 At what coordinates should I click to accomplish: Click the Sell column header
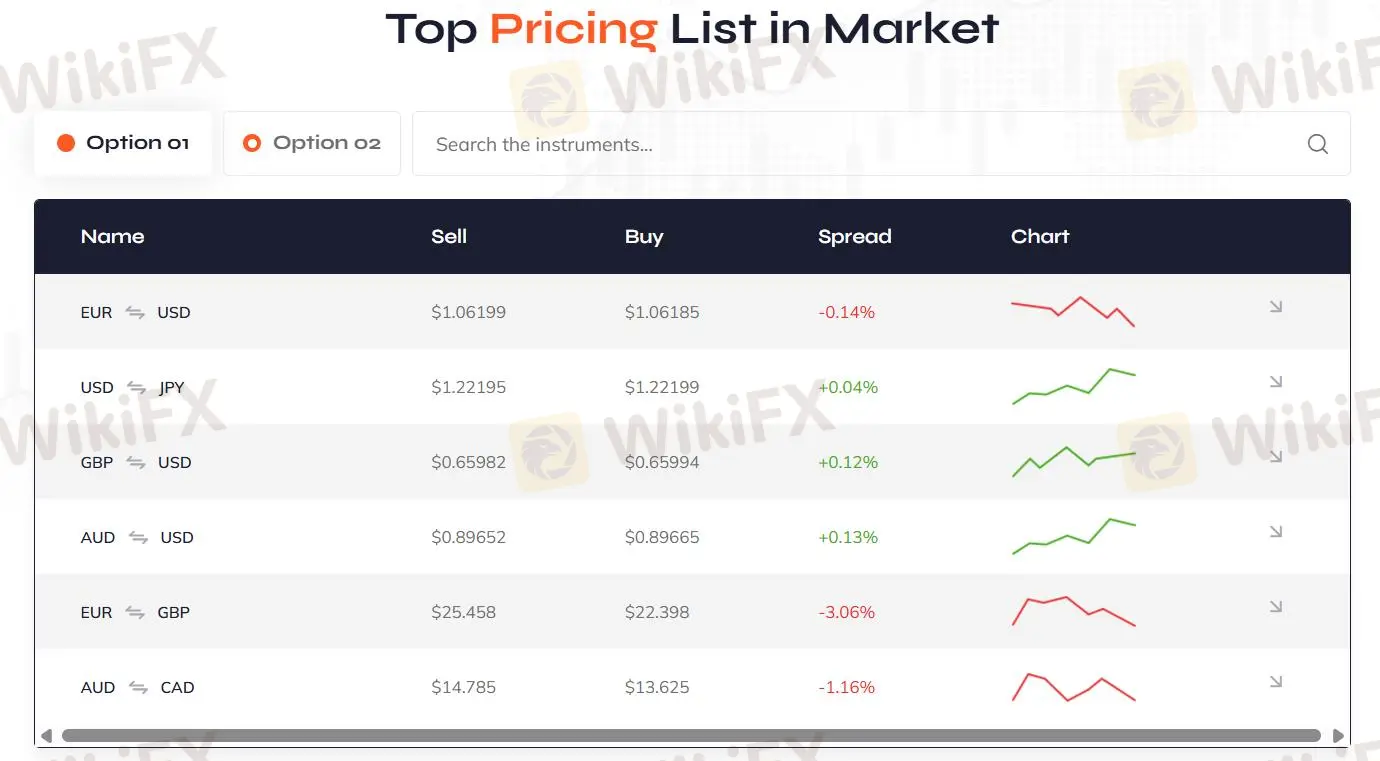click(449, 237)
